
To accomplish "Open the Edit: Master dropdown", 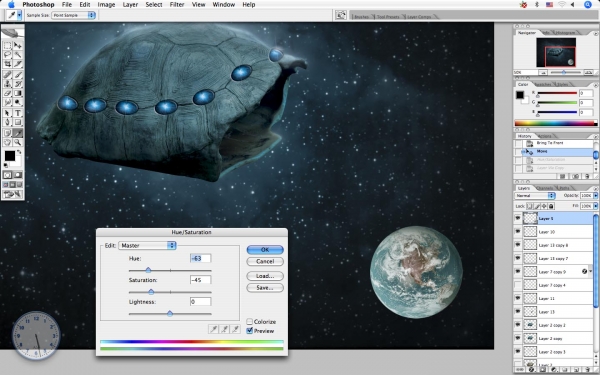I will pyautogui.click(x=147, y=245).
